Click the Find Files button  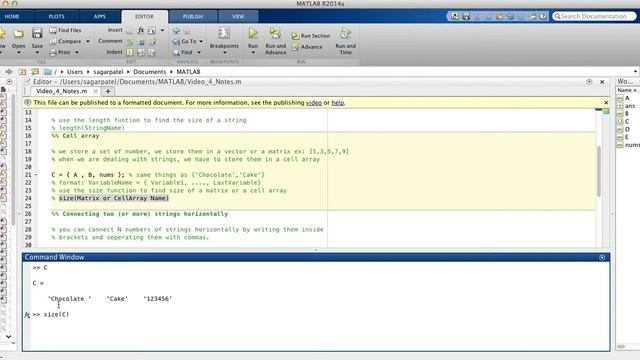click(x=65, y=30)
